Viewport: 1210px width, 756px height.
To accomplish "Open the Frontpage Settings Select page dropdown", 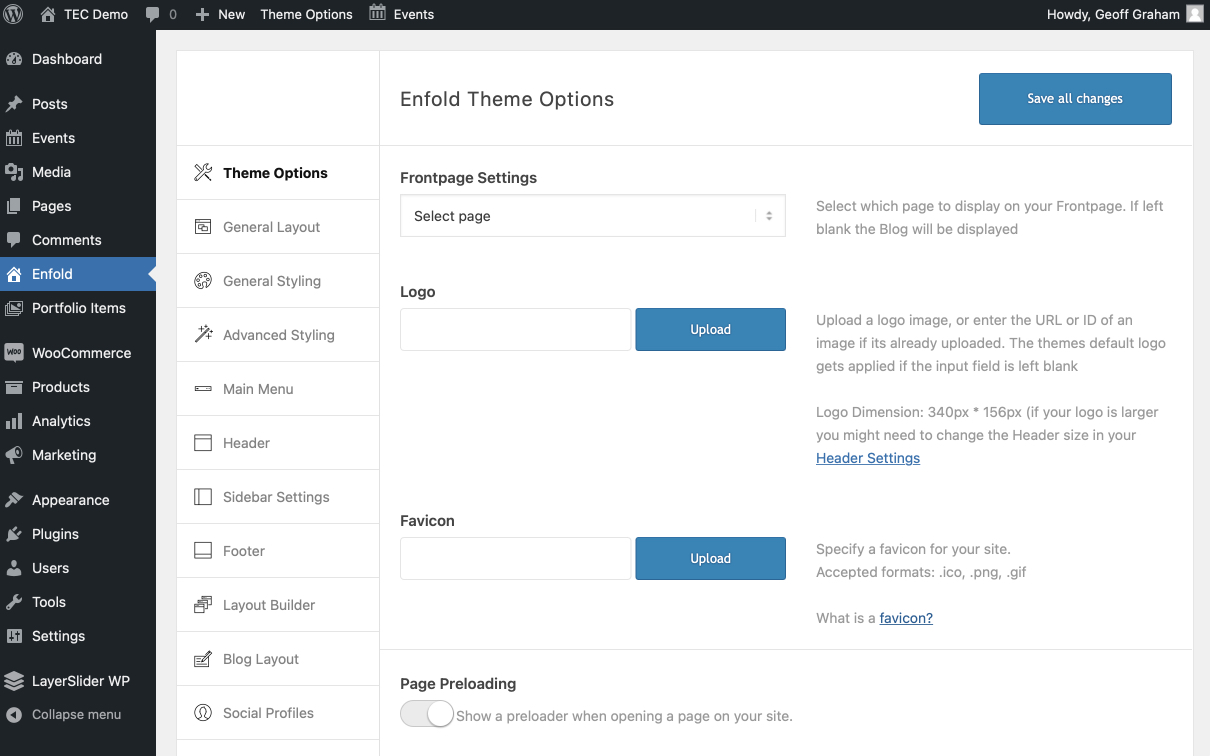I will pyautogui.click(x=593, y=216).
